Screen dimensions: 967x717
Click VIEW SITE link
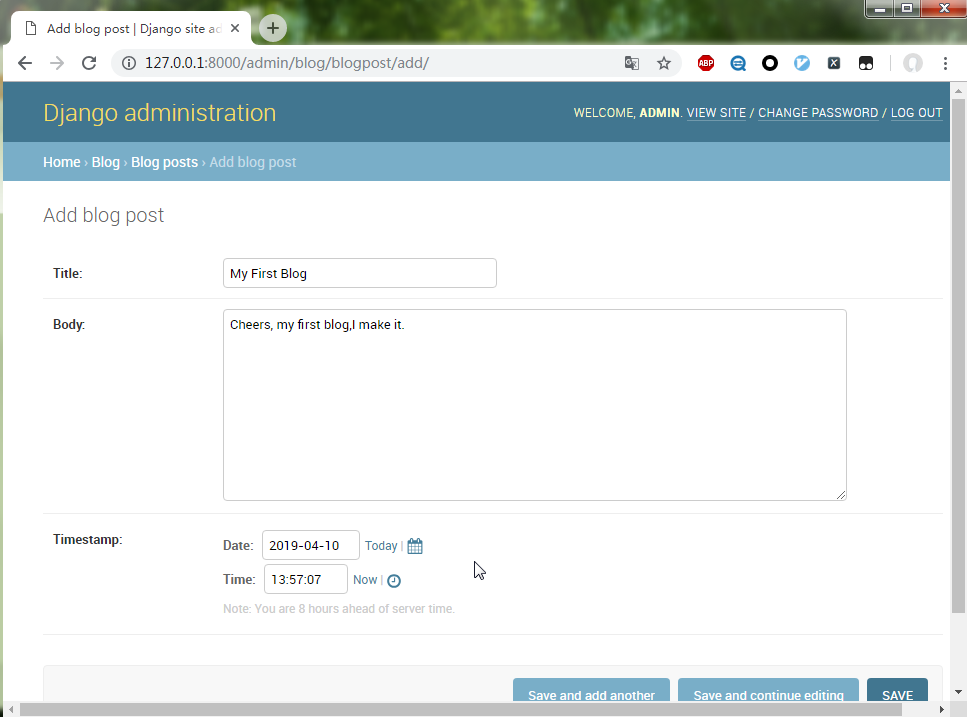(716, 113)
